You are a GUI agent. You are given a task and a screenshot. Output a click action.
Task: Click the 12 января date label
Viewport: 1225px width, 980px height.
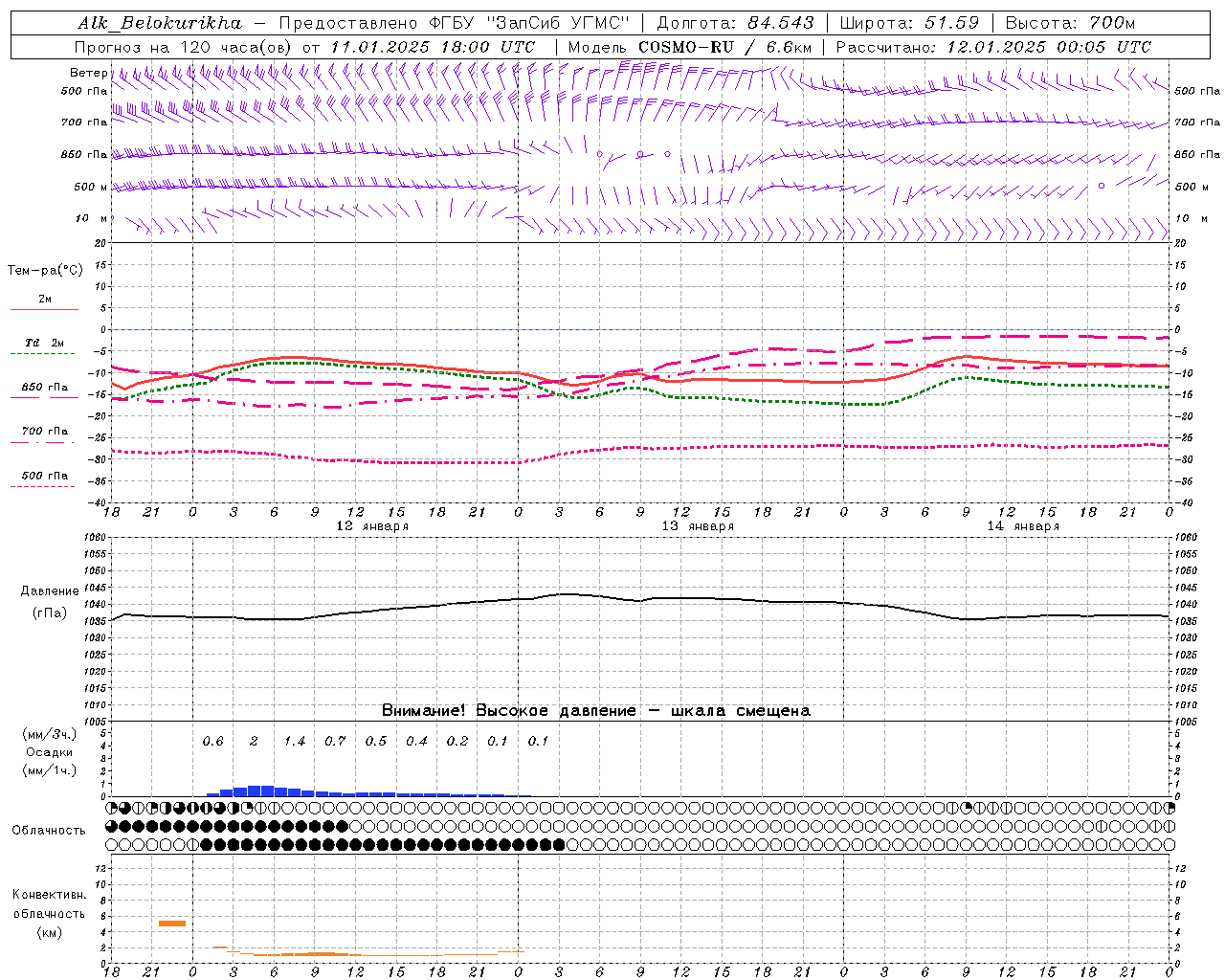coord(372,526)
